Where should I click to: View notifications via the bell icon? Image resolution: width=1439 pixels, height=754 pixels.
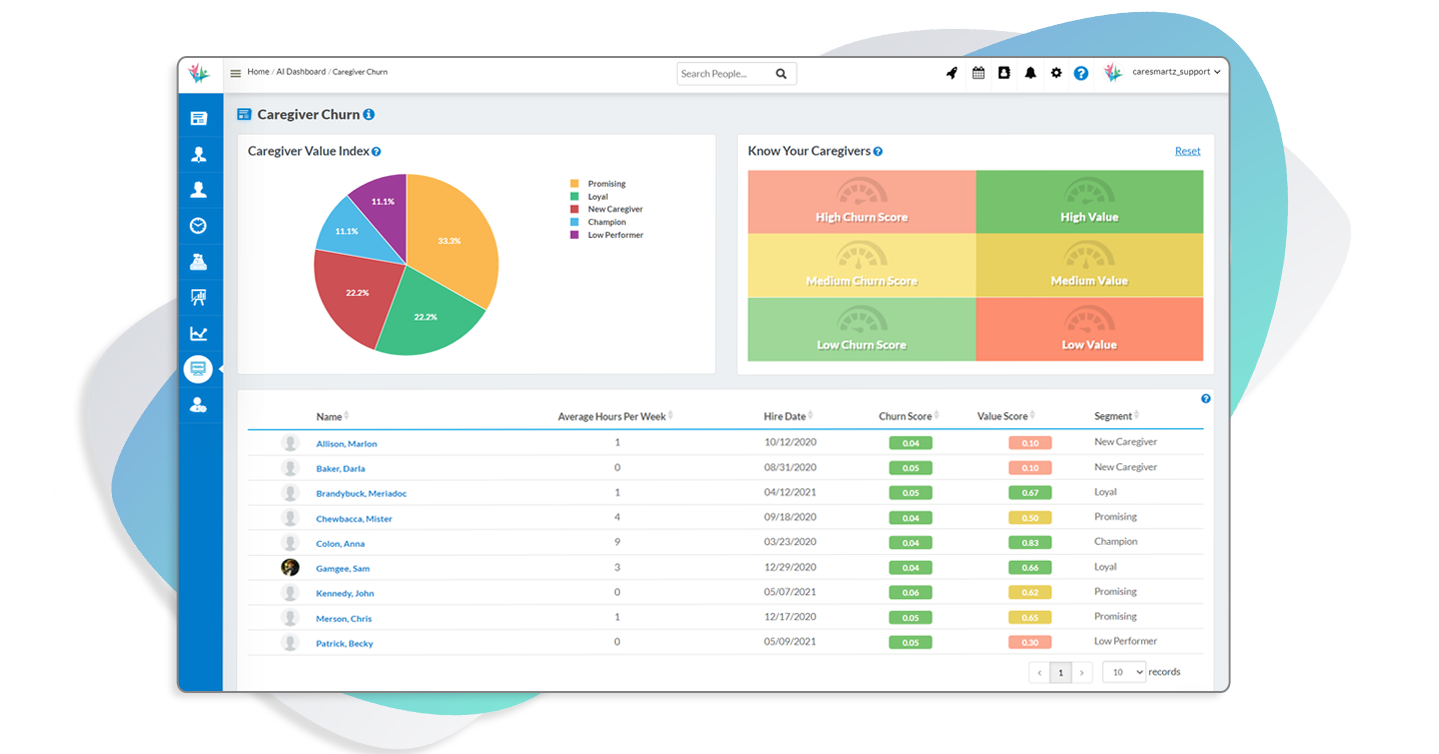[x=1030, y=72]
